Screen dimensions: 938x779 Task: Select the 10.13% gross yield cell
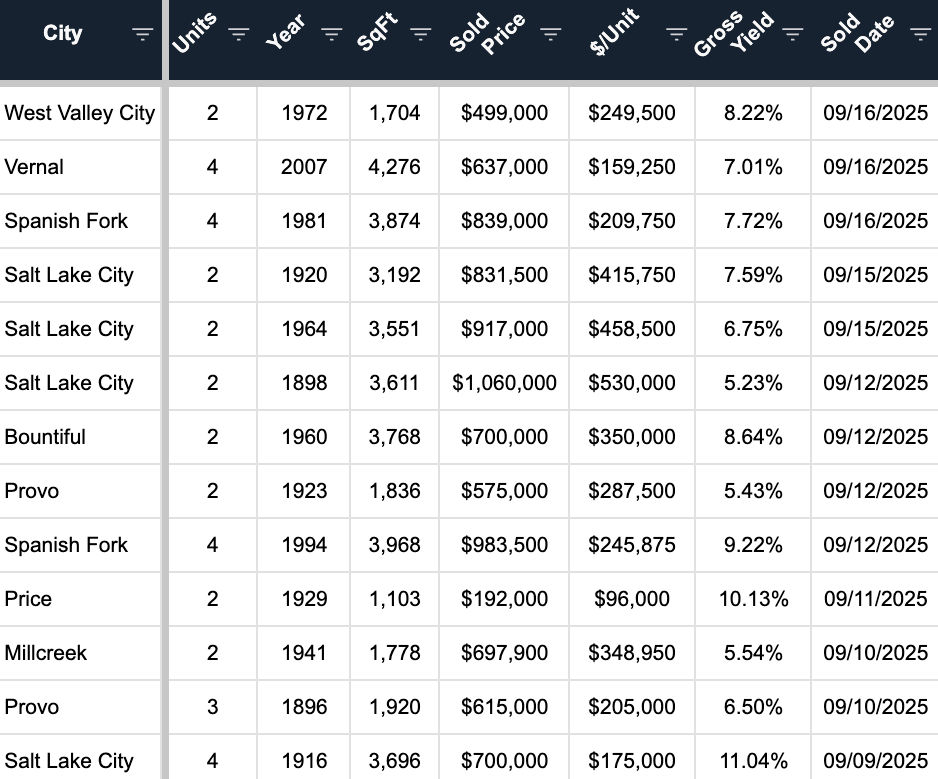pos(753,599)
